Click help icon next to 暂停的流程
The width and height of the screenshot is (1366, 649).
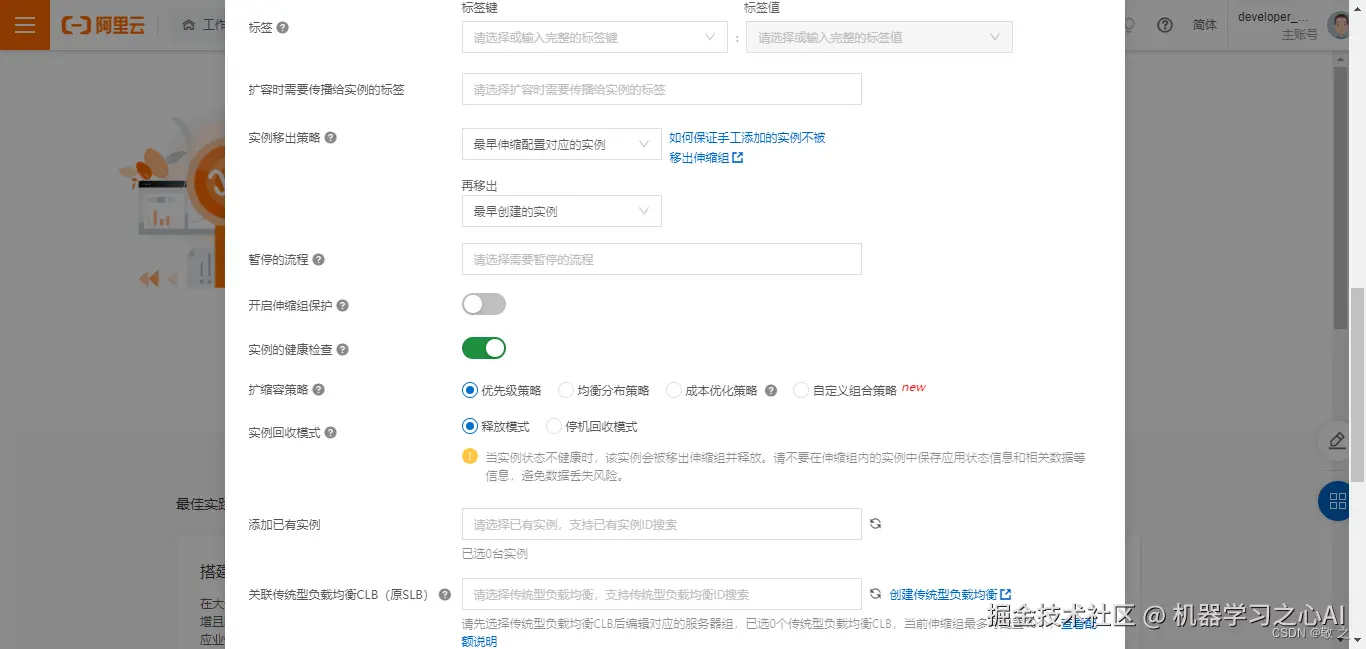[319, 260]
